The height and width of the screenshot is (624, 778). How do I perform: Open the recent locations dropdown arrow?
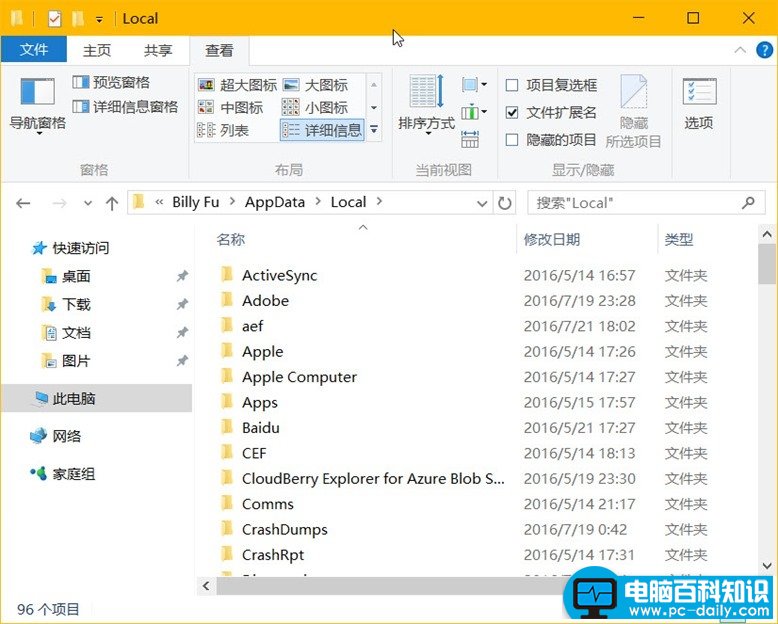click(x=88, y=203)
